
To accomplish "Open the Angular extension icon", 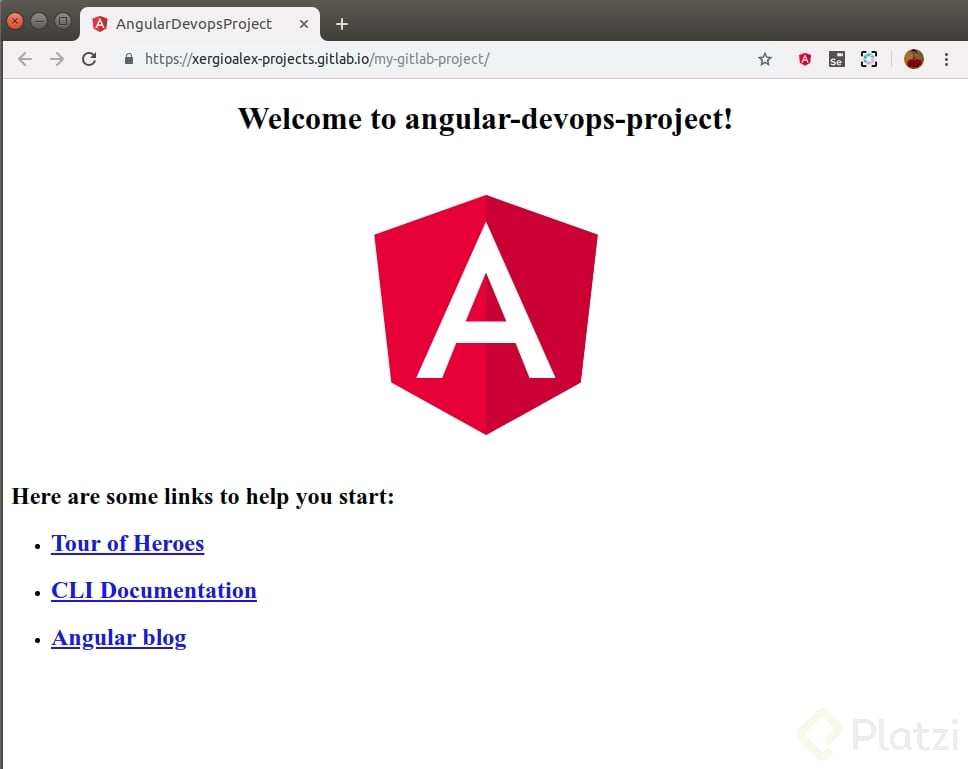I will [804, 59].
